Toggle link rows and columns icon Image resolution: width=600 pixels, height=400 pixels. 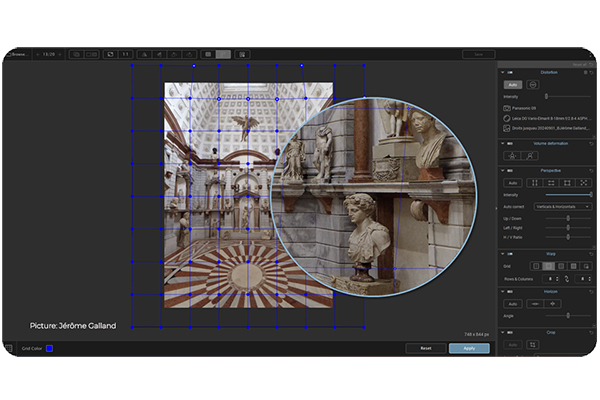tap(567, 279)
